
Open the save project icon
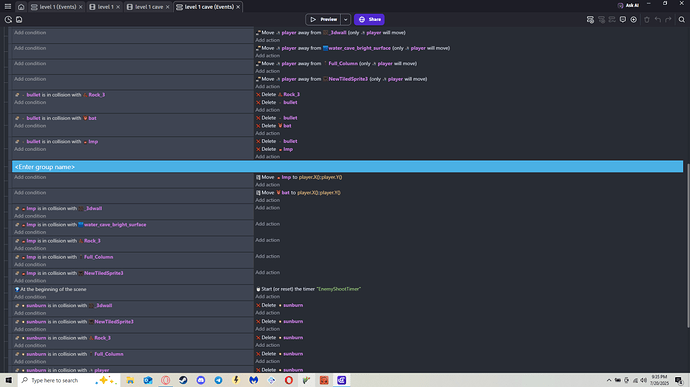19,19
